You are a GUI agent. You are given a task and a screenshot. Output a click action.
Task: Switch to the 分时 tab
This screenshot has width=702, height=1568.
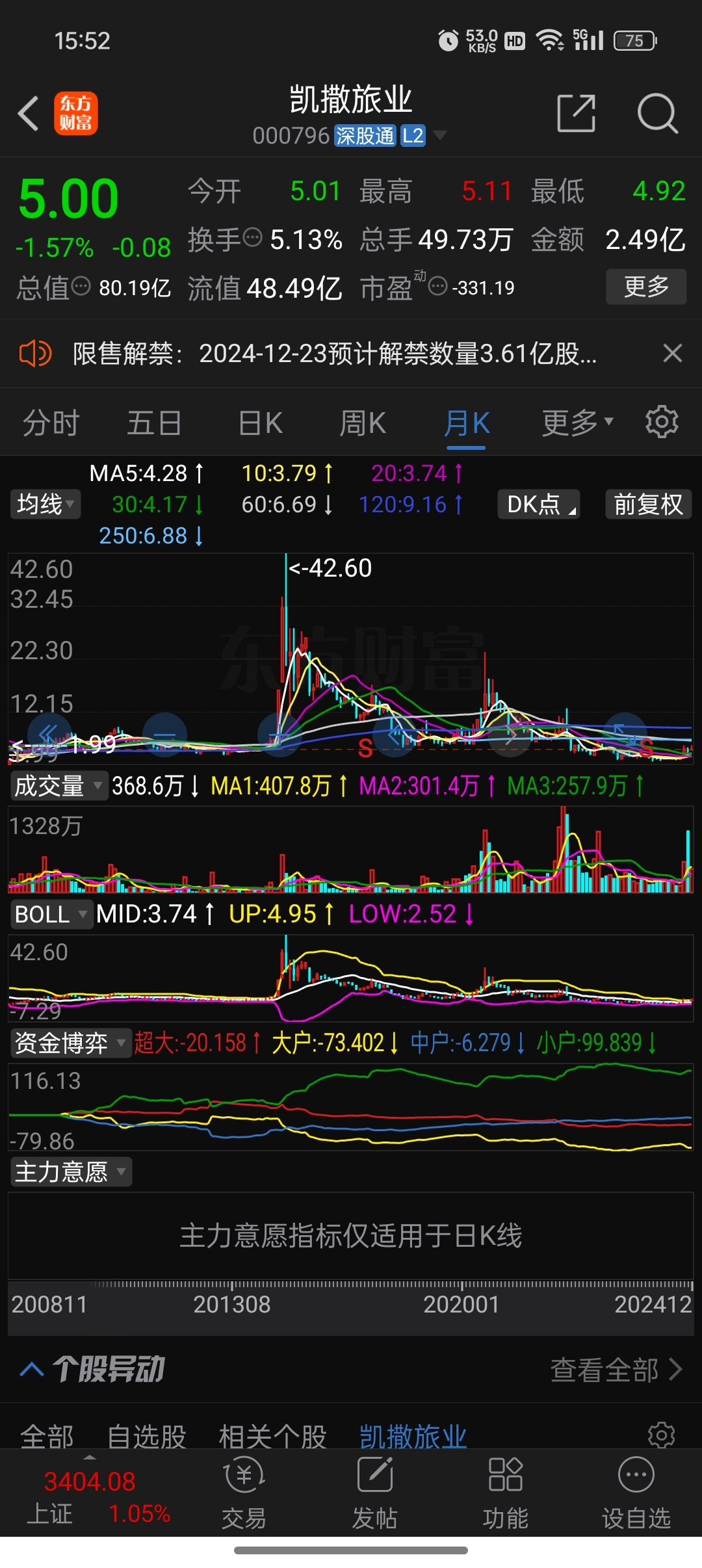tap(51, 423)
